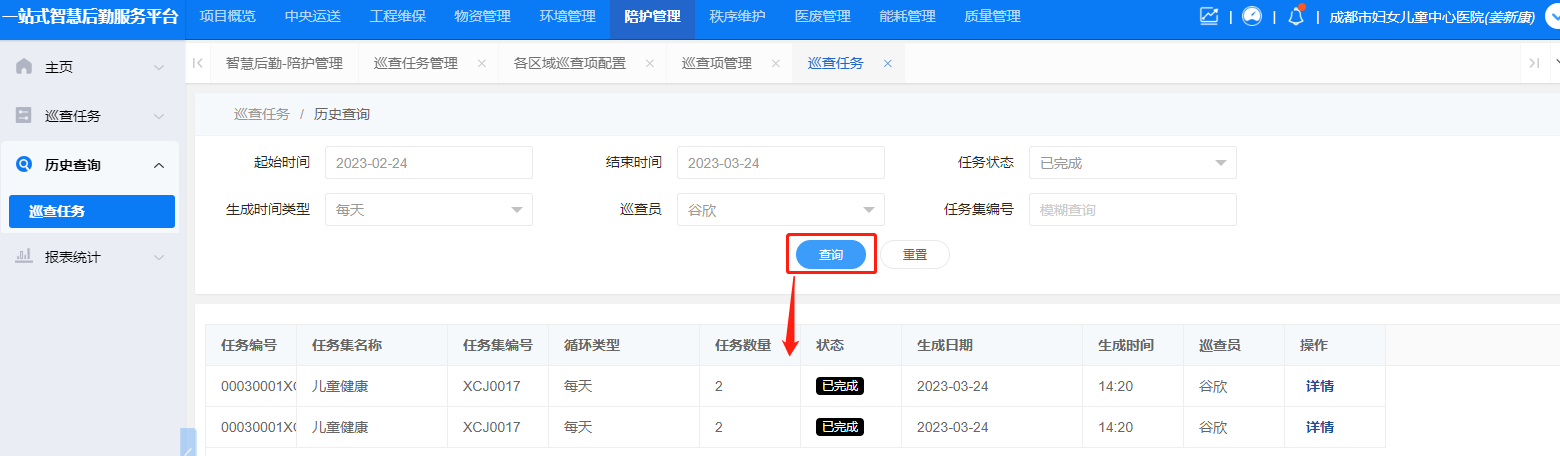The width and height of the screenshot is (1560, 456).
Task: Click the 巡查任务 breadcrumb link
Action: (262, 114)
